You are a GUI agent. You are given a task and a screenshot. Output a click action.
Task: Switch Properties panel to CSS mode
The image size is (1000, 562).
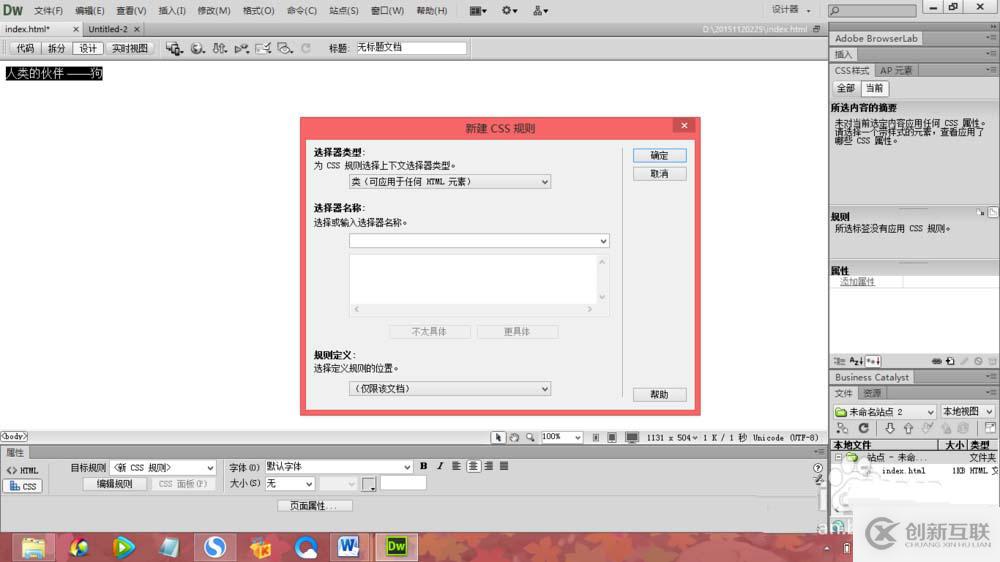point(23,486)
